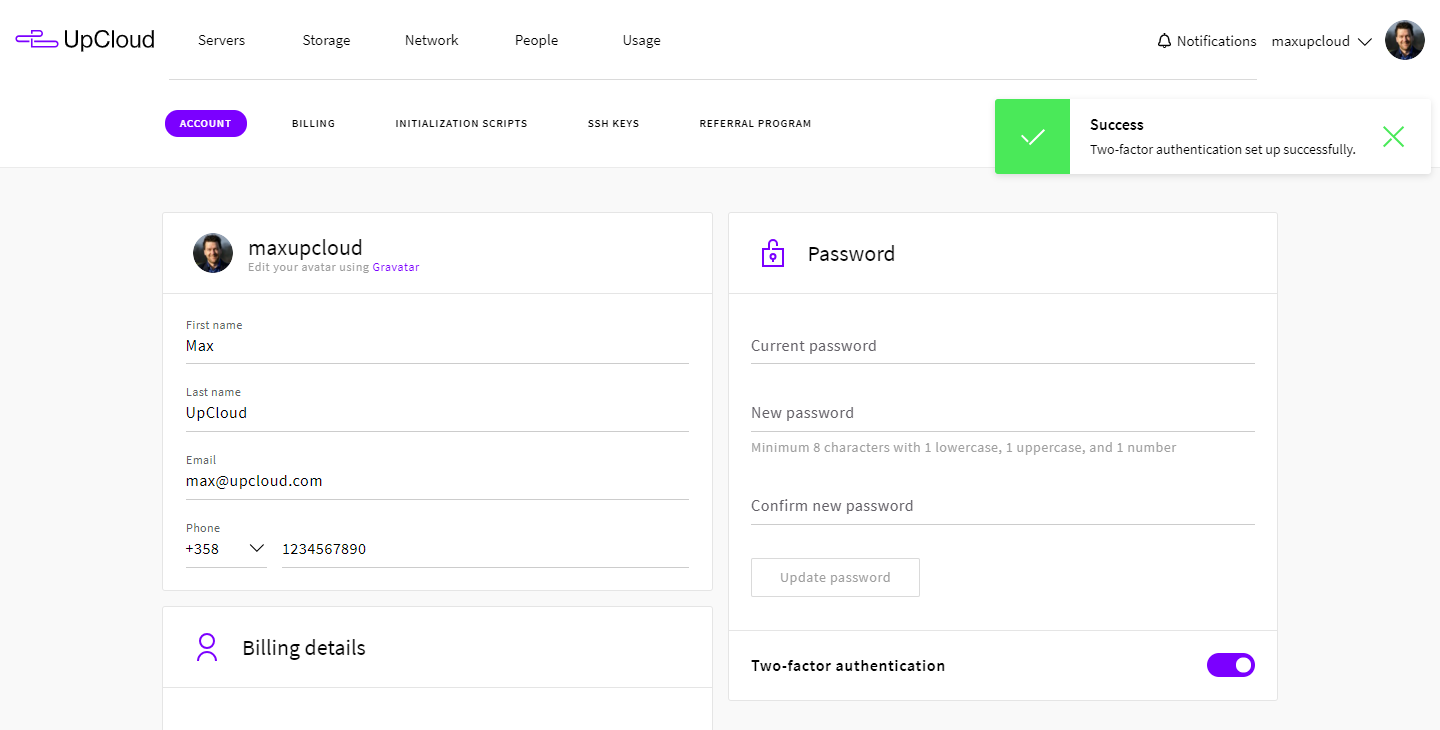Disable Two-factor authentication toggle
This screenshot has width=1440, height=730.
1230,665
